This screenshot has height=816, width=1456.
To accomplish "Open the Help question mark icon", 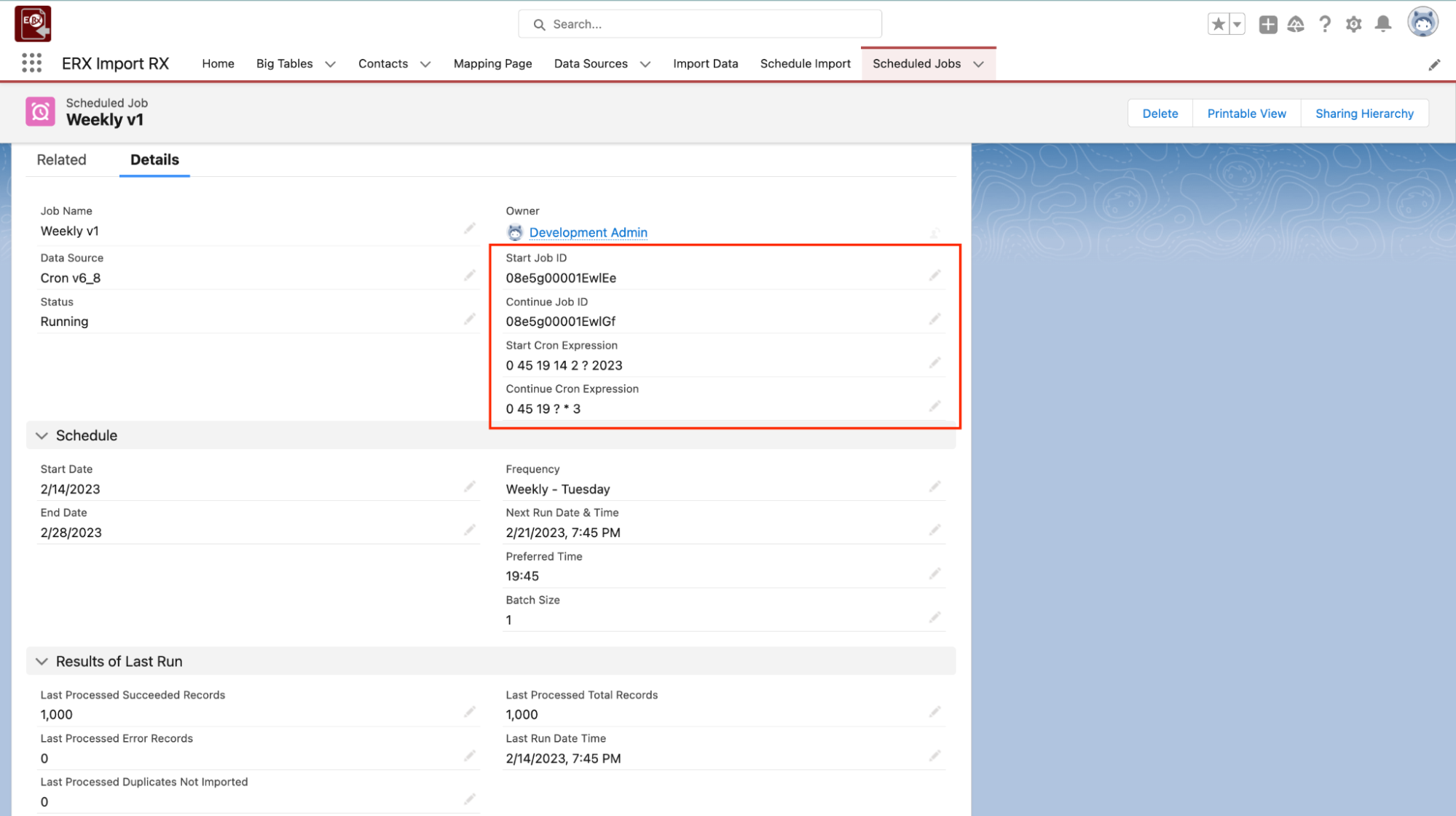I will 1325,24.
